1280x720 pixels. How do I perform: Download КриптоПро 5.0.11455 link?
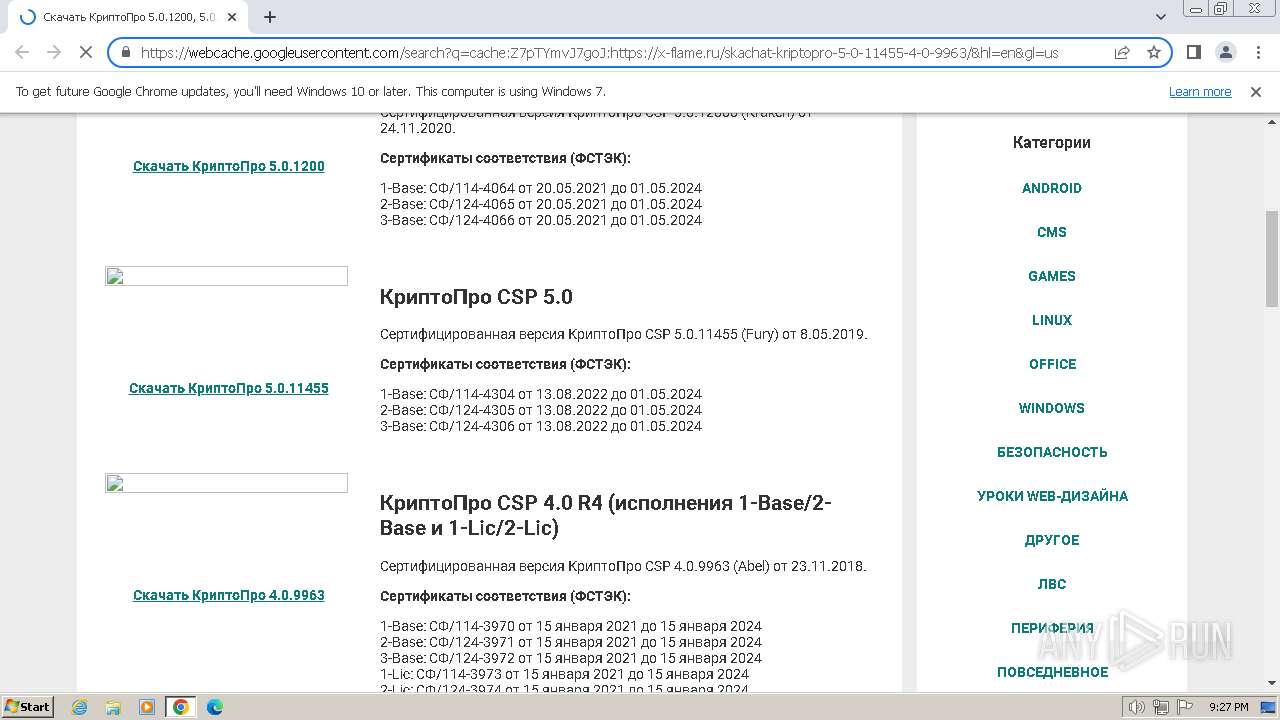click(x=228, y=388)
